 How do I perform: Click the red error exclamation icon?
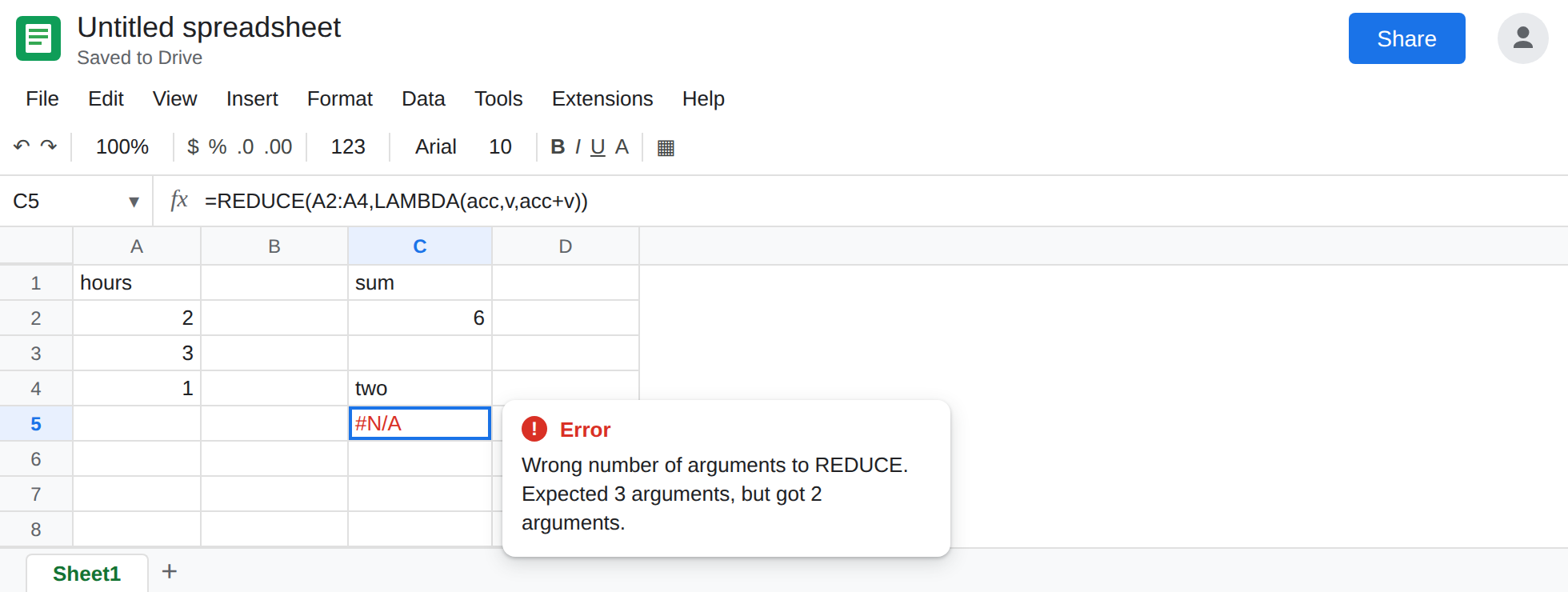pyautogui.click(x=534, y=429)
